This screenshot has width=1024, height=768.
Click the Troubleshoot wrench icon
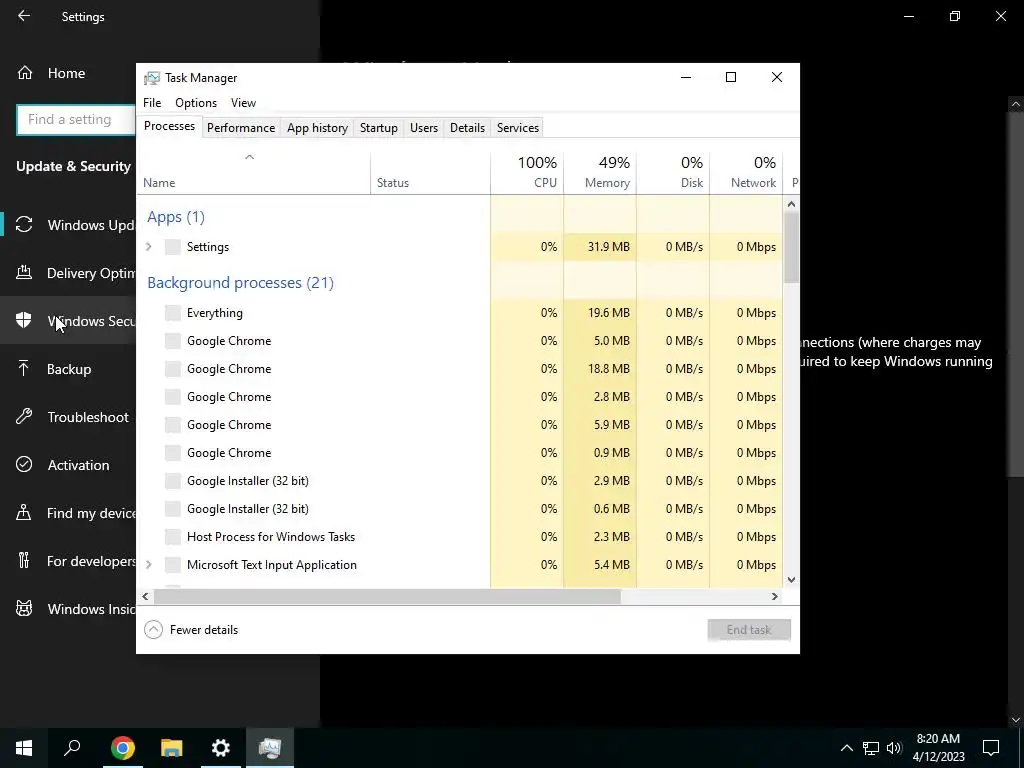pos(24,416)
